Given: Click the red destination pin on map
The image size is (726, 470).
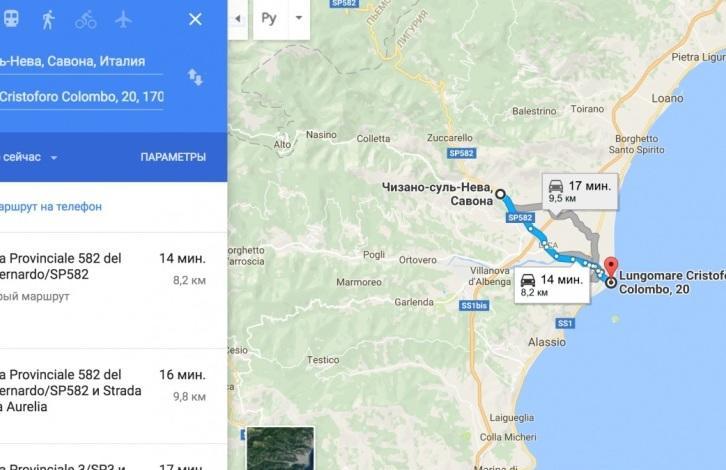Looking at the screenshot, I should (x=612, y=268).
